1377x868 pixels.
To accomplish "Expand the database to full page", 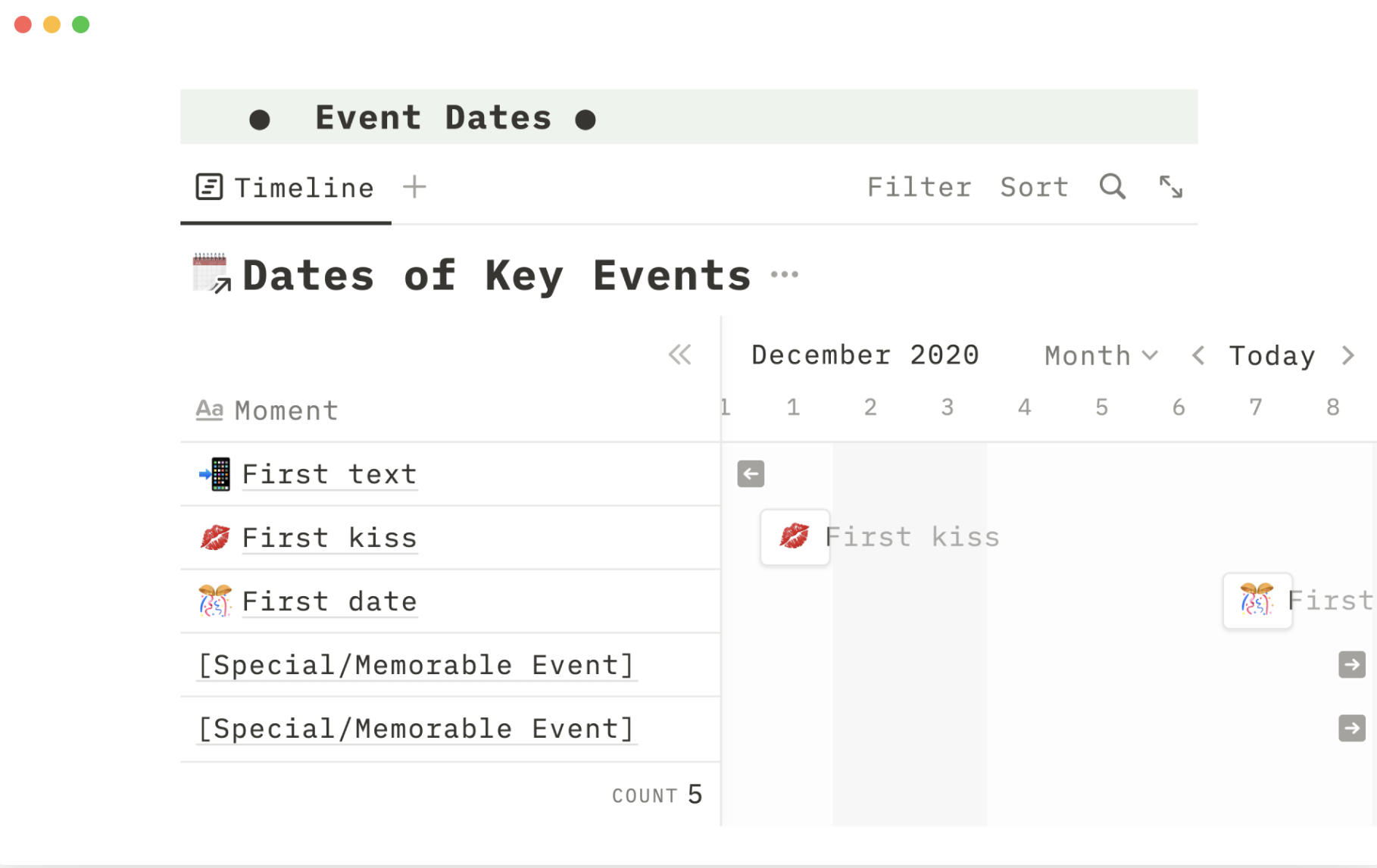I will click(x=1170, y=186).
